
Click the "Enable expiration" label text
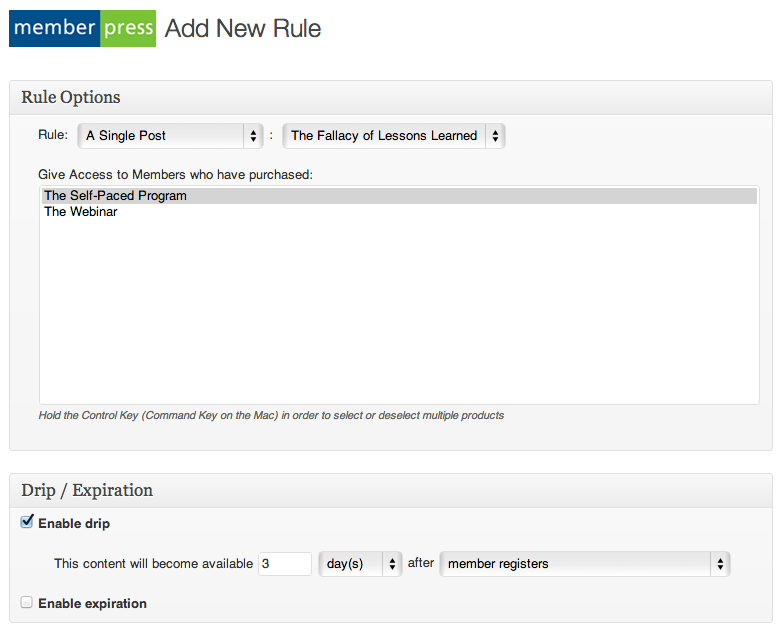(x=92, y=604)
